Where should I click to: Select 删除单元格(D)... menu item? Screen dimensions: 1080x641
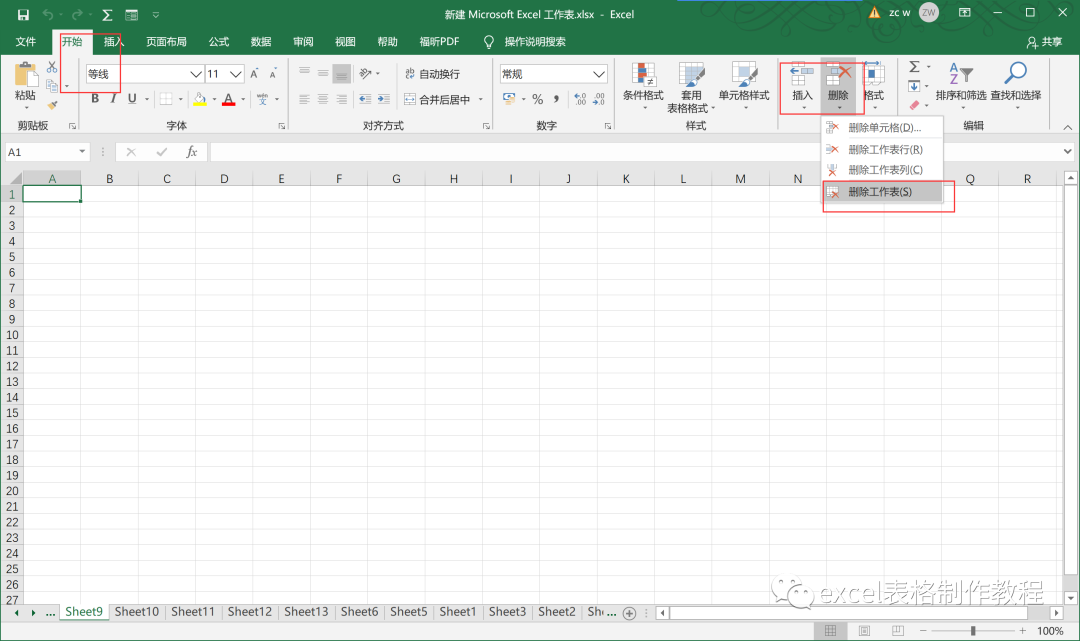coord(883,127)
